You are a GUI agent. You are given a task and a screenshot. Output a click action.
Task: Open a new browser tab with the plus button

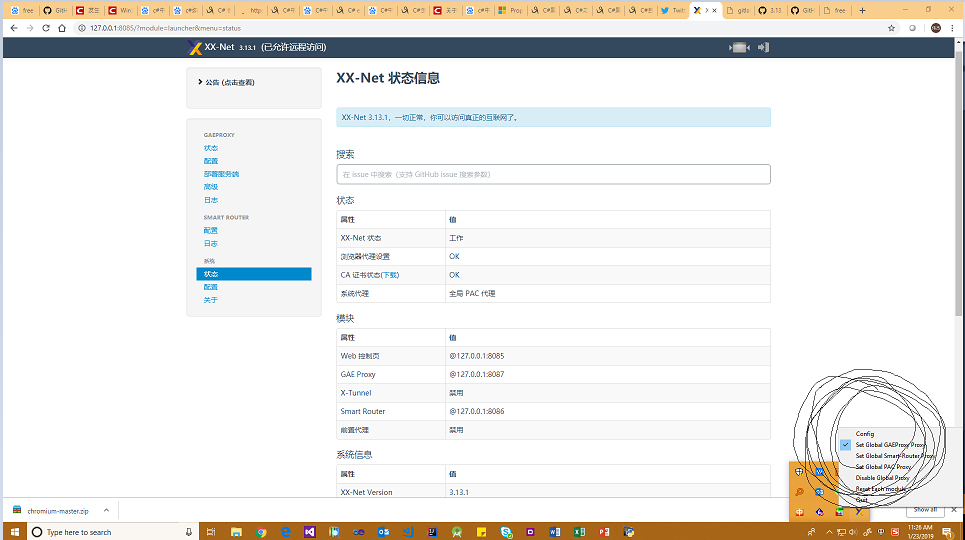pyautogui.click(x=862, y=10)
